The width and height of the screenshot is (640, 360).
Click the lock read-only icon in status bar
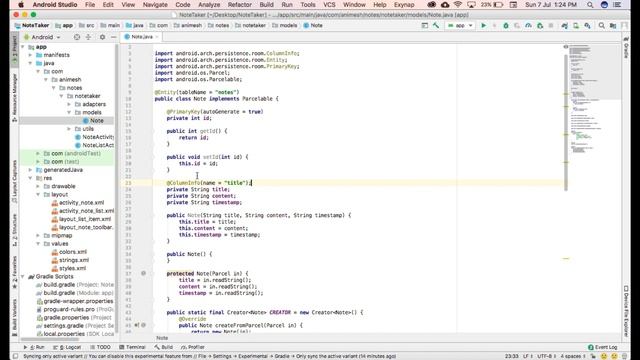coord(593,356)
